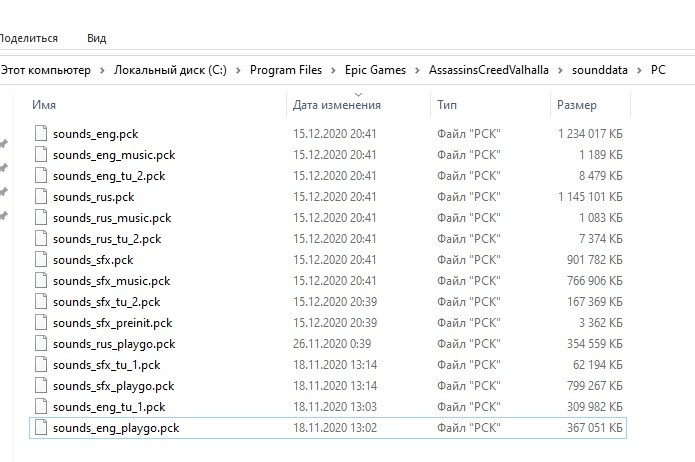This screenshot has height=462, width=695.
Task: Open the Вид ribbon tab
Action: [96, 38]
